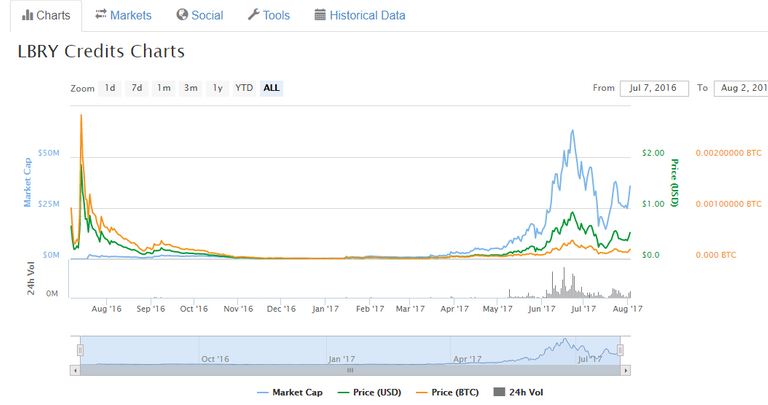Set chart zoom to YTD
The width and height of the screenshot is (768, 405).
click(244, 88)
